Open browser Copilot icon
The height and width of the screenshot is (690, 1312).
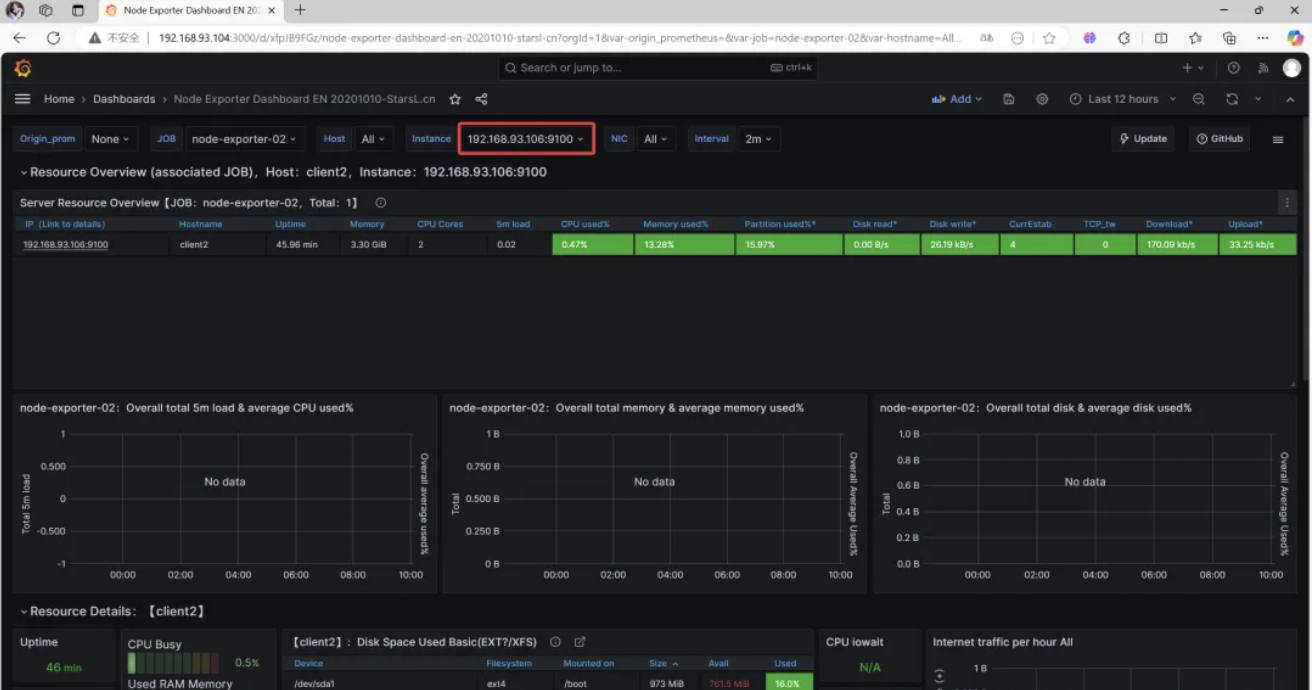coord(1295,38)
